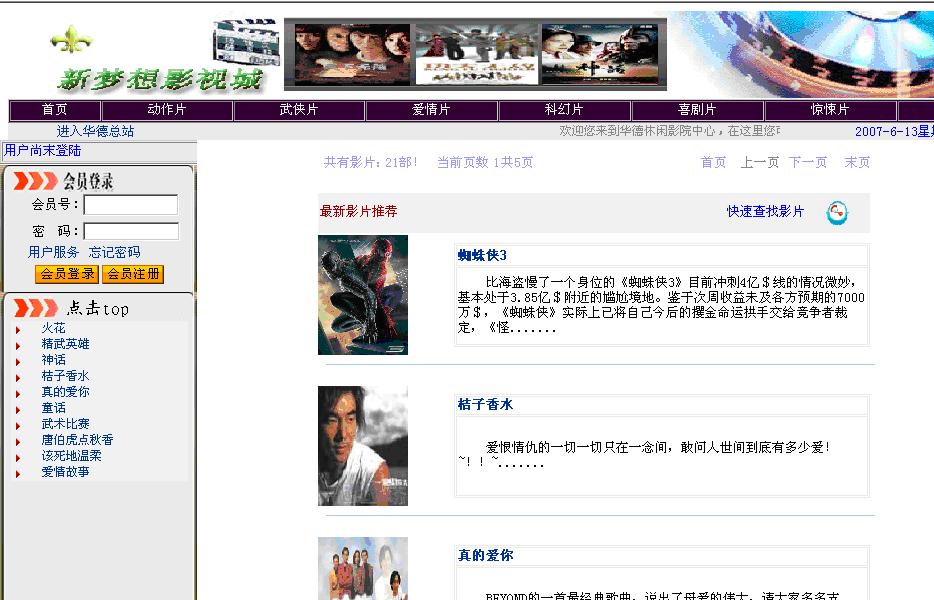Open 精武英雄 in the top list
Screen dimensions: 934x600
click(66, 344)
